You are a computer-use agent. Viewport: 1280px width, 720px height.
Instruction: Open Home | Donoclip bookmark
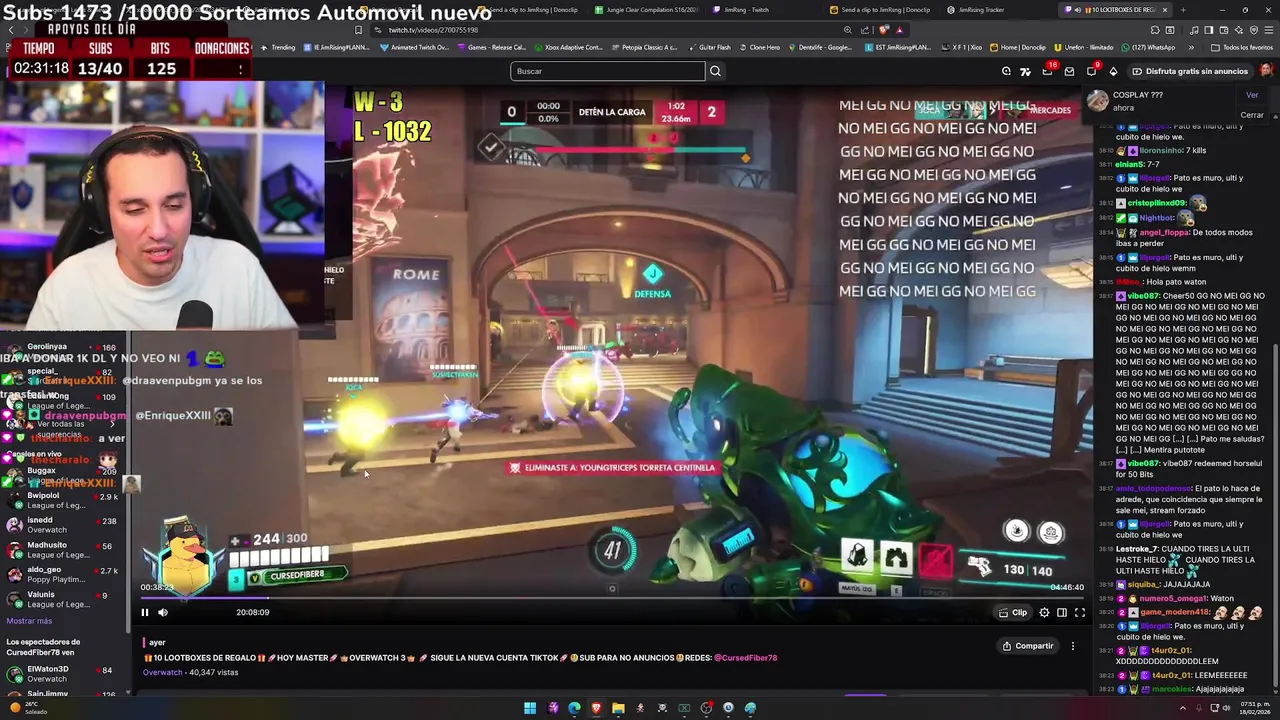(x=1018, y=47)
